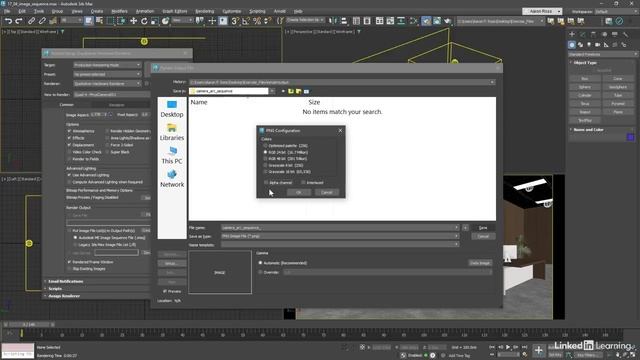Click the object color swatch in Name and Color
Screen dimensions: 640x360
point(631,138)
